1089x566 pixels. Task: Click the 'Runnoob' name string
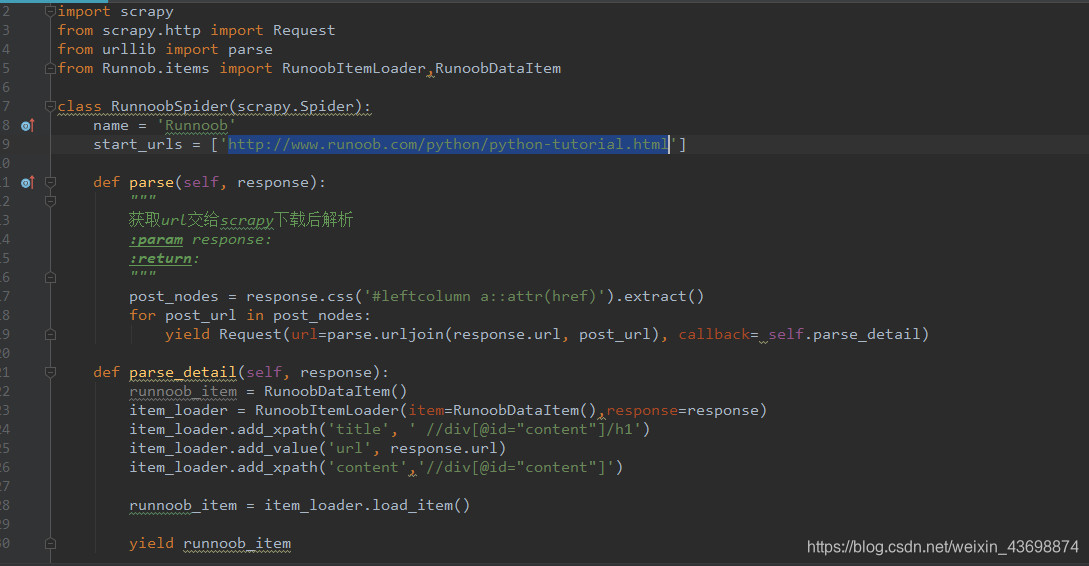(x=196, y=126)
